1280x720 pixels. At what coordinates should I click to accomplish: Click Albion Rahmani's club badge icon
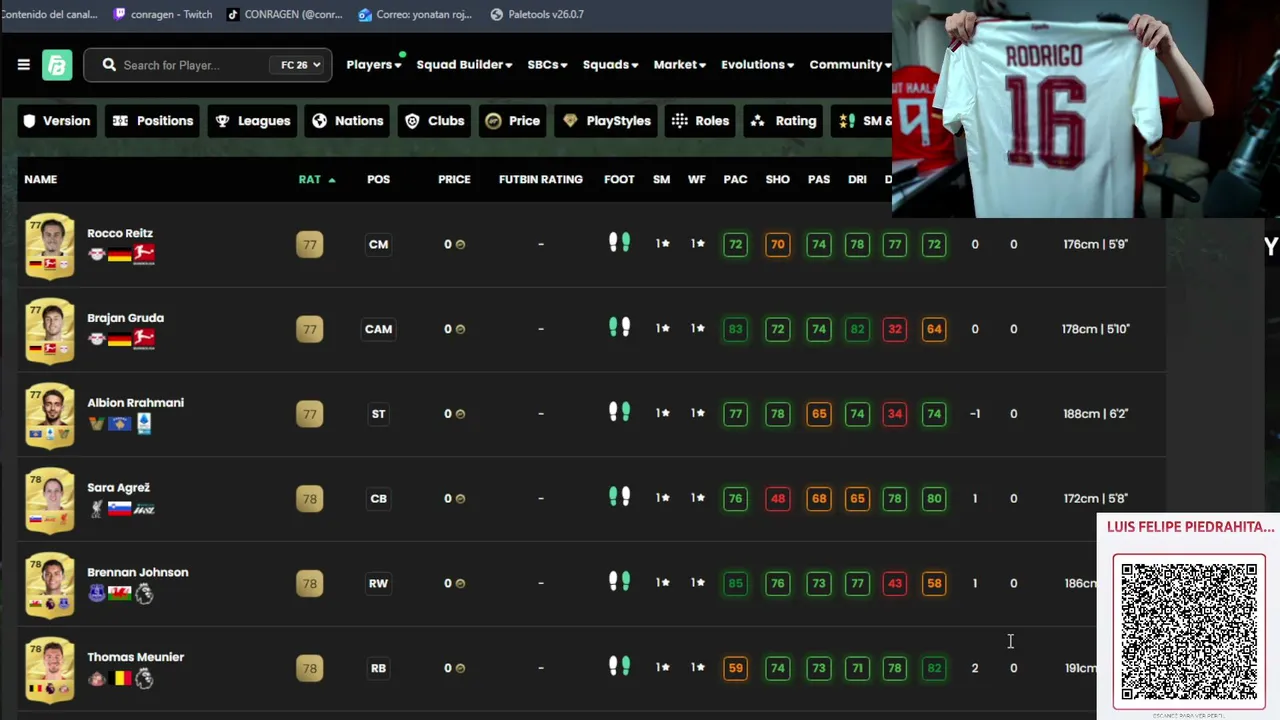tap(96, 424)
